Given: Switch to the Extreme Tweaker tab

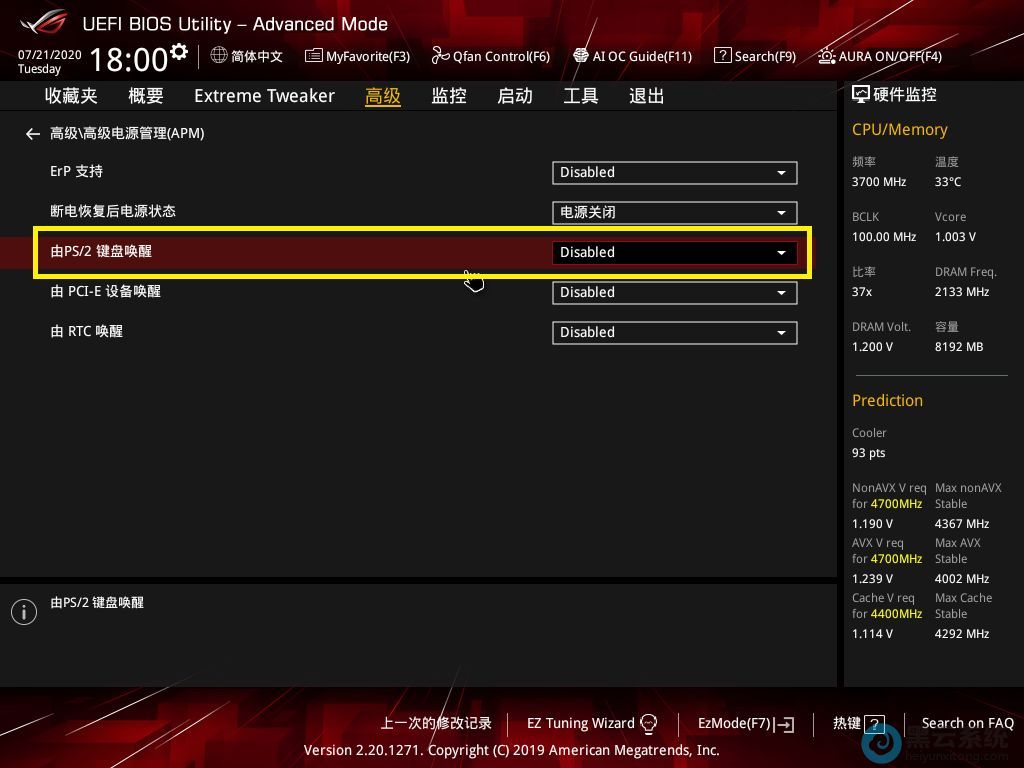Looking at the screenshot, I should pyautogui.click(x=264, y=96).
